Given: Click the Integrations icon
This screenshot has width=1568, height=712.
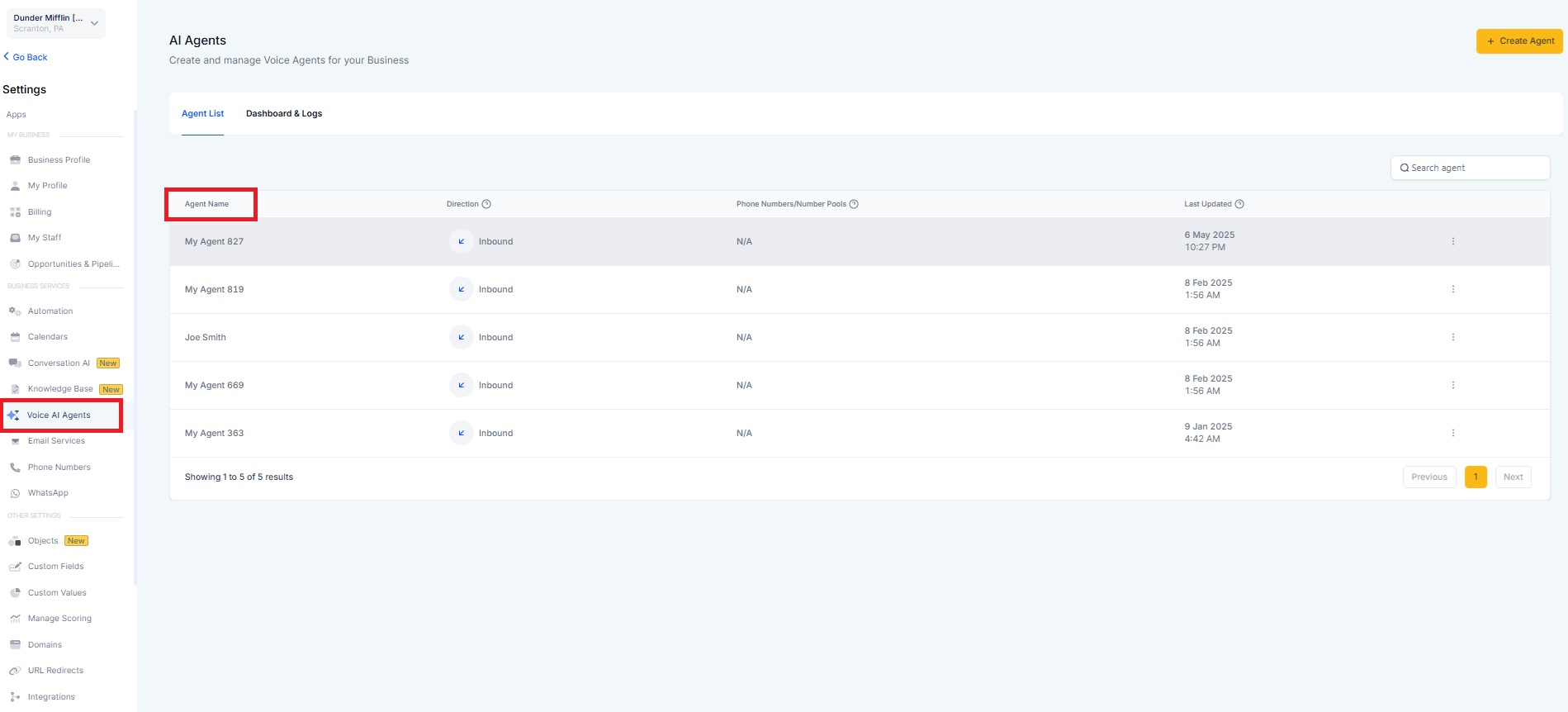Looking at the screenshot, I should 15,697.
